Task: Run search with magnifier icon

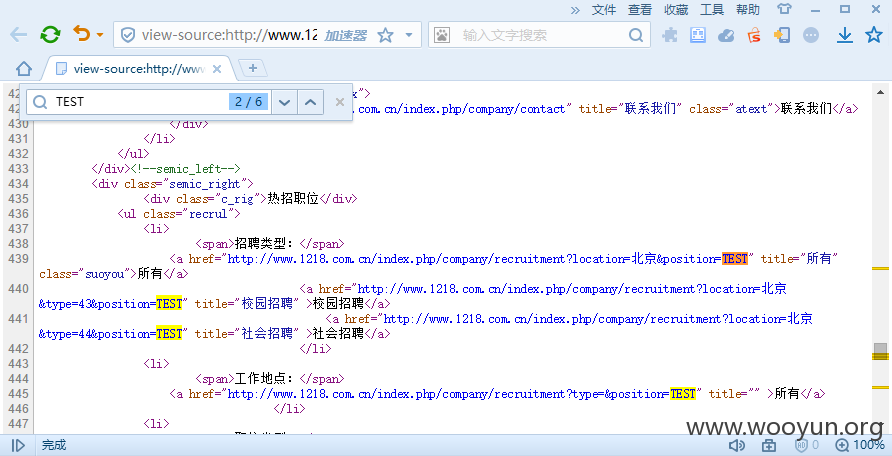Action: [x=637, y=35]
